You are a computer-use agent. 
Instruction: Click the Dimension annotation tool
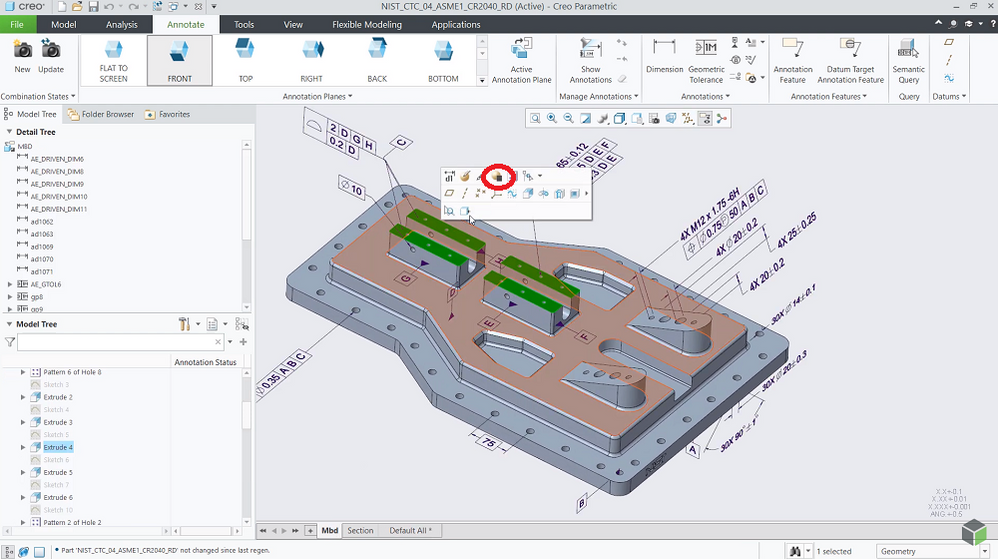[x=664, y=58]
